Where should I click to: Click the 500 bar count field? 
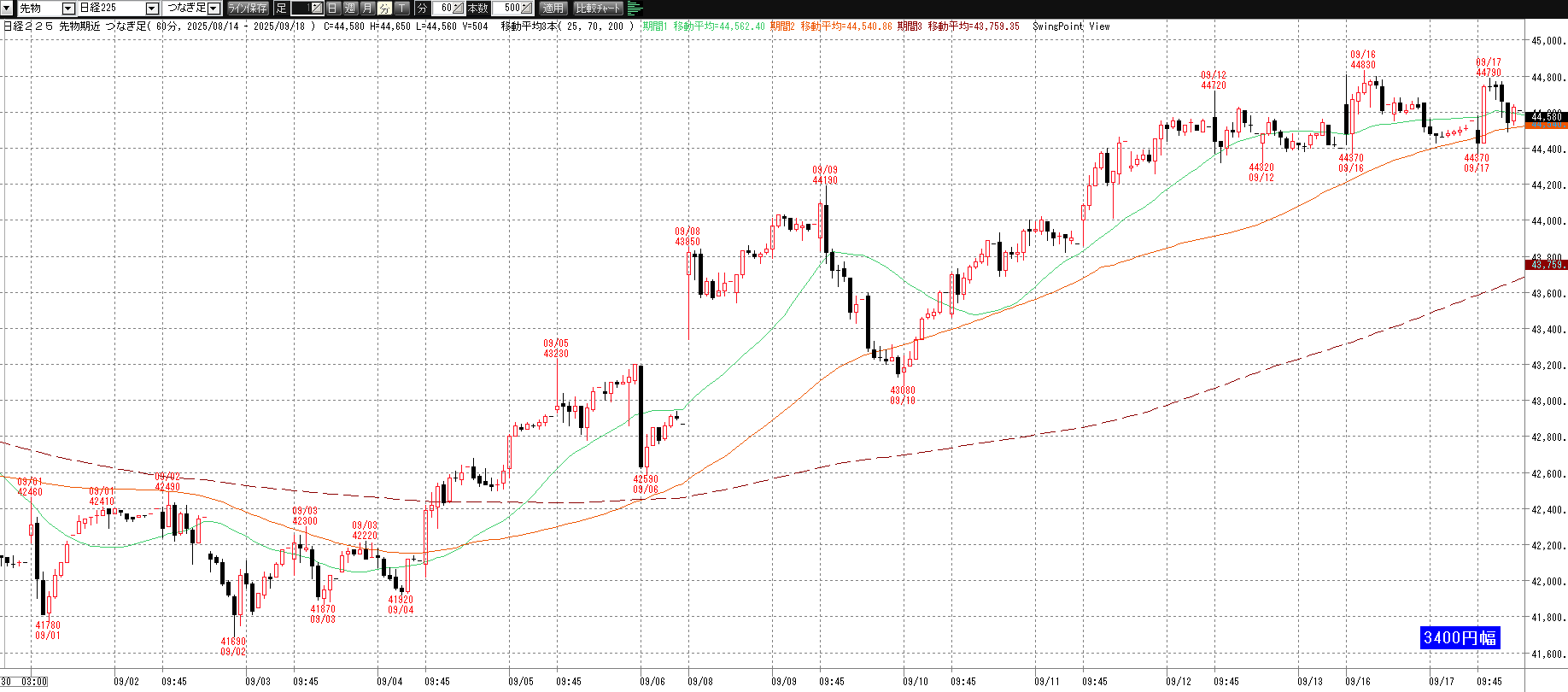pyautogui.click(x=510, y=9)
